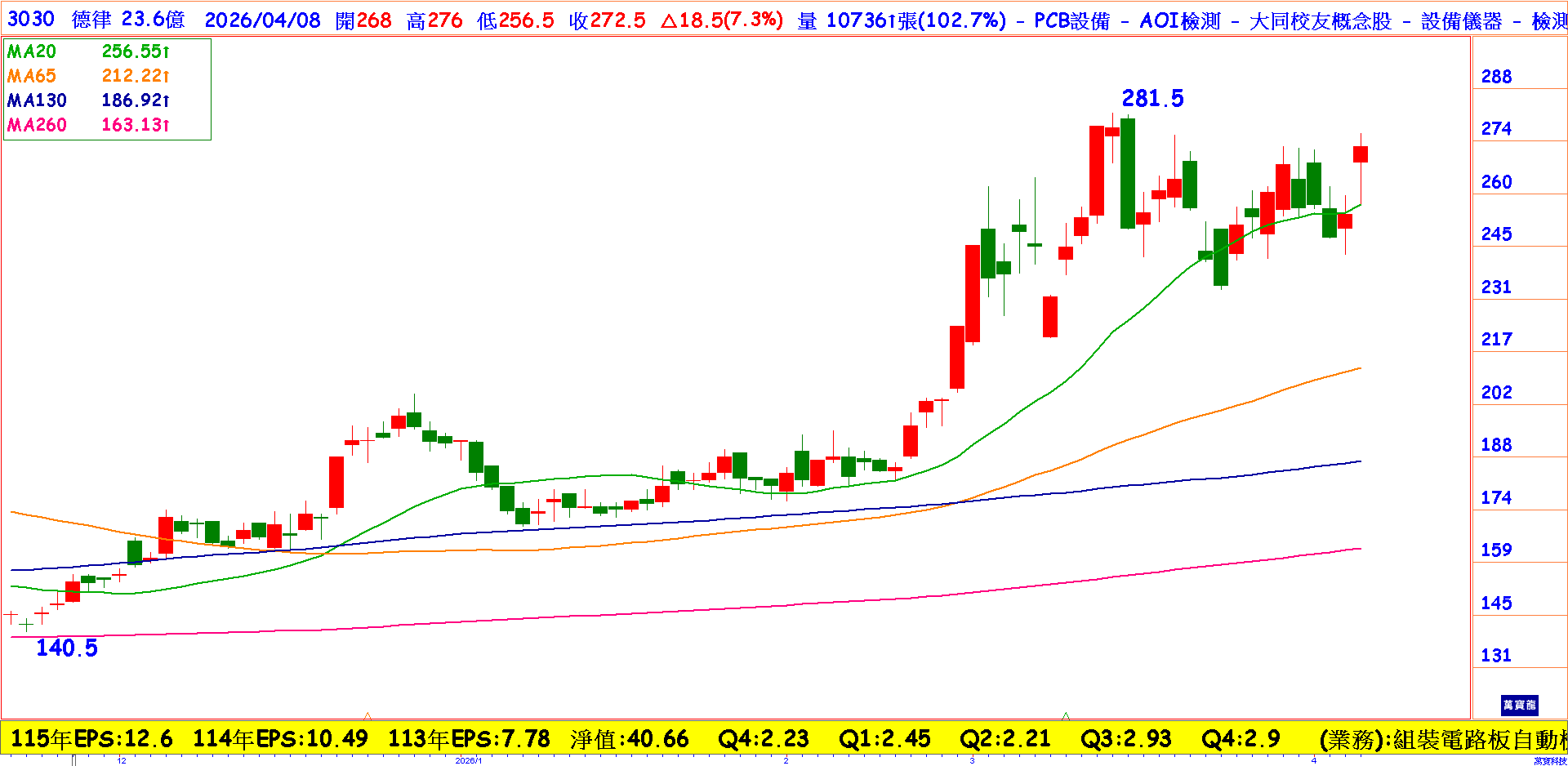This screenshot has height=766, width=1568.
Task: Click the green triangle marker on the bottom axis
Action: coord(1066,715)
